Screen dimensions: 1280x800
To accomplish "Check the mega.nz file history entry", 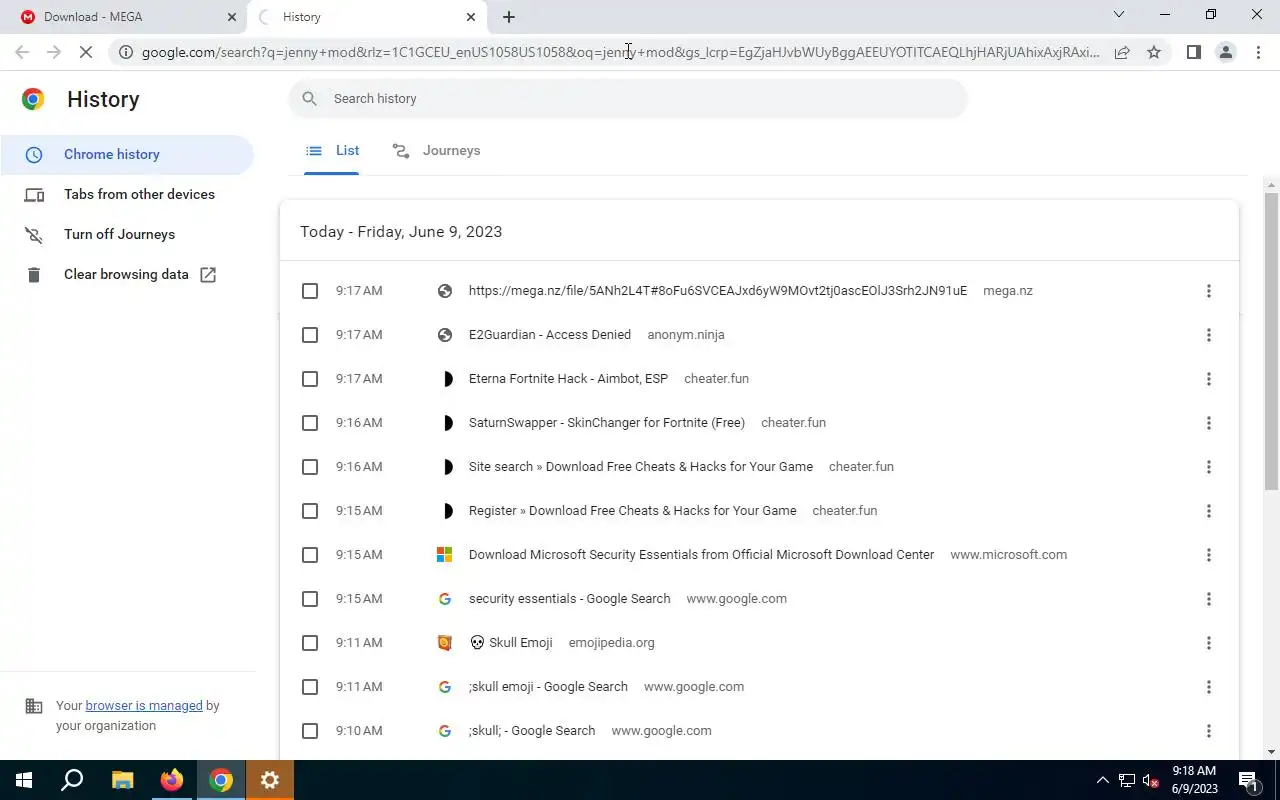I will (310, 291).
